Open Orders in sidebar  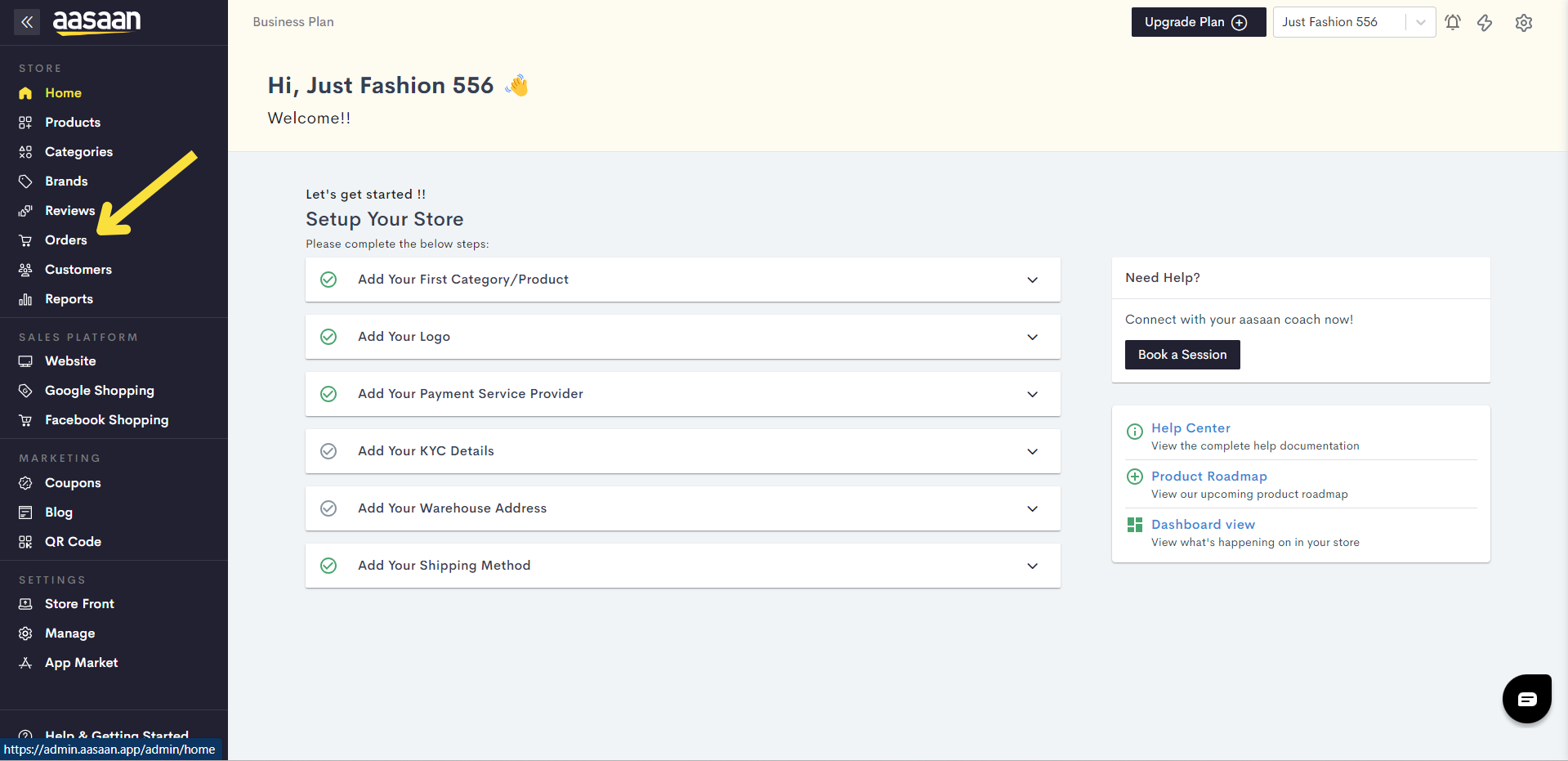pos(66,240)
